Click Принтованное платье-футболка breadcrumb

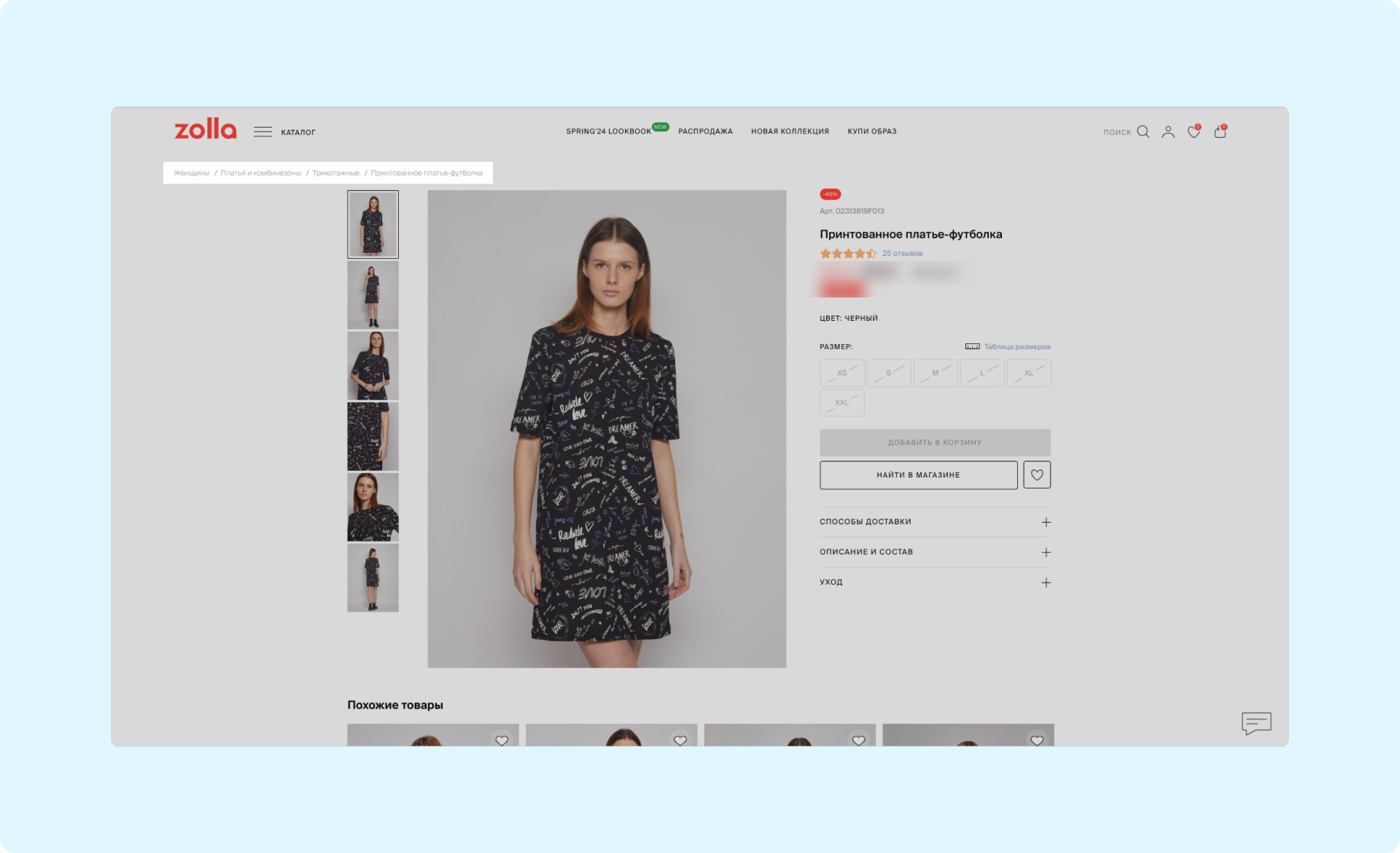click(x=427, y=173)
